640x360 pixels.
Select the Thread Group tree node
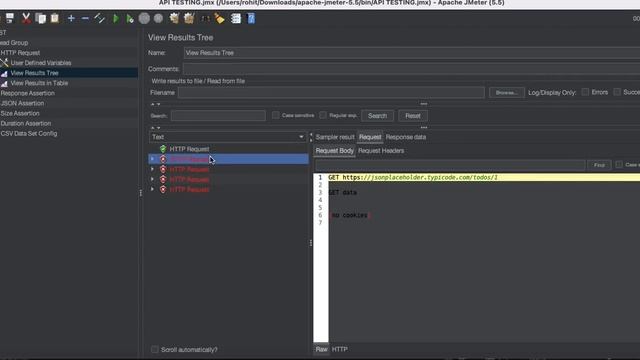point(14,43)
